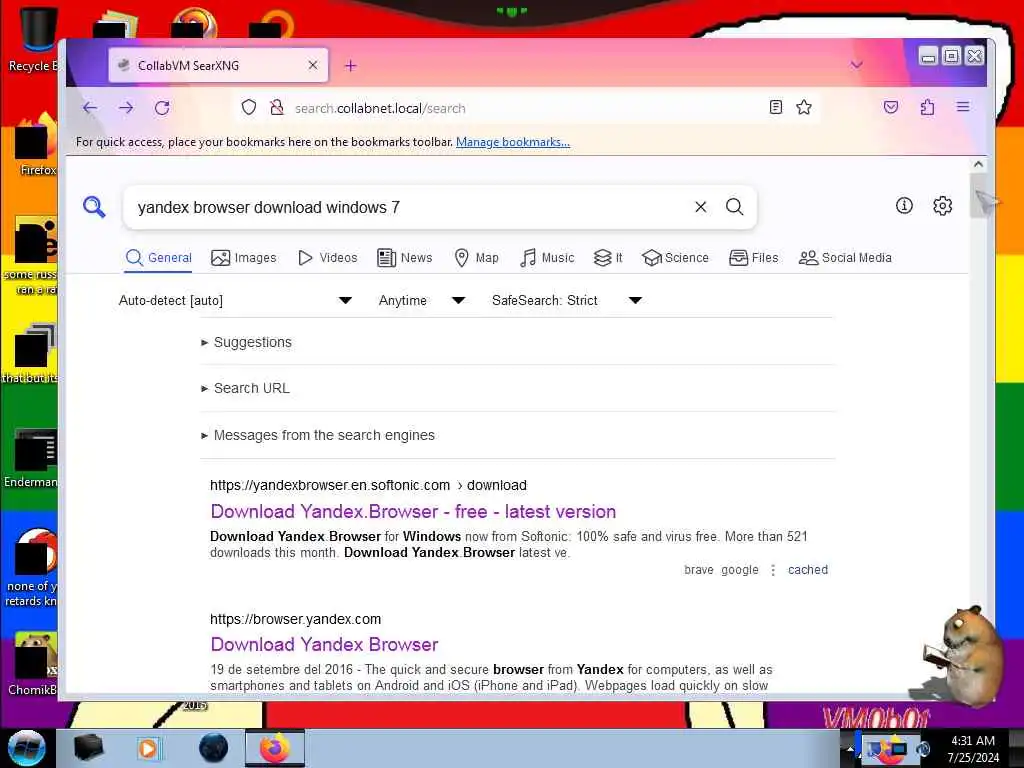Image resolution: width=1024 pixels, height=768 pixels.
Task: Open the list all tabs chevron
Action: click(x=856, y=65)
